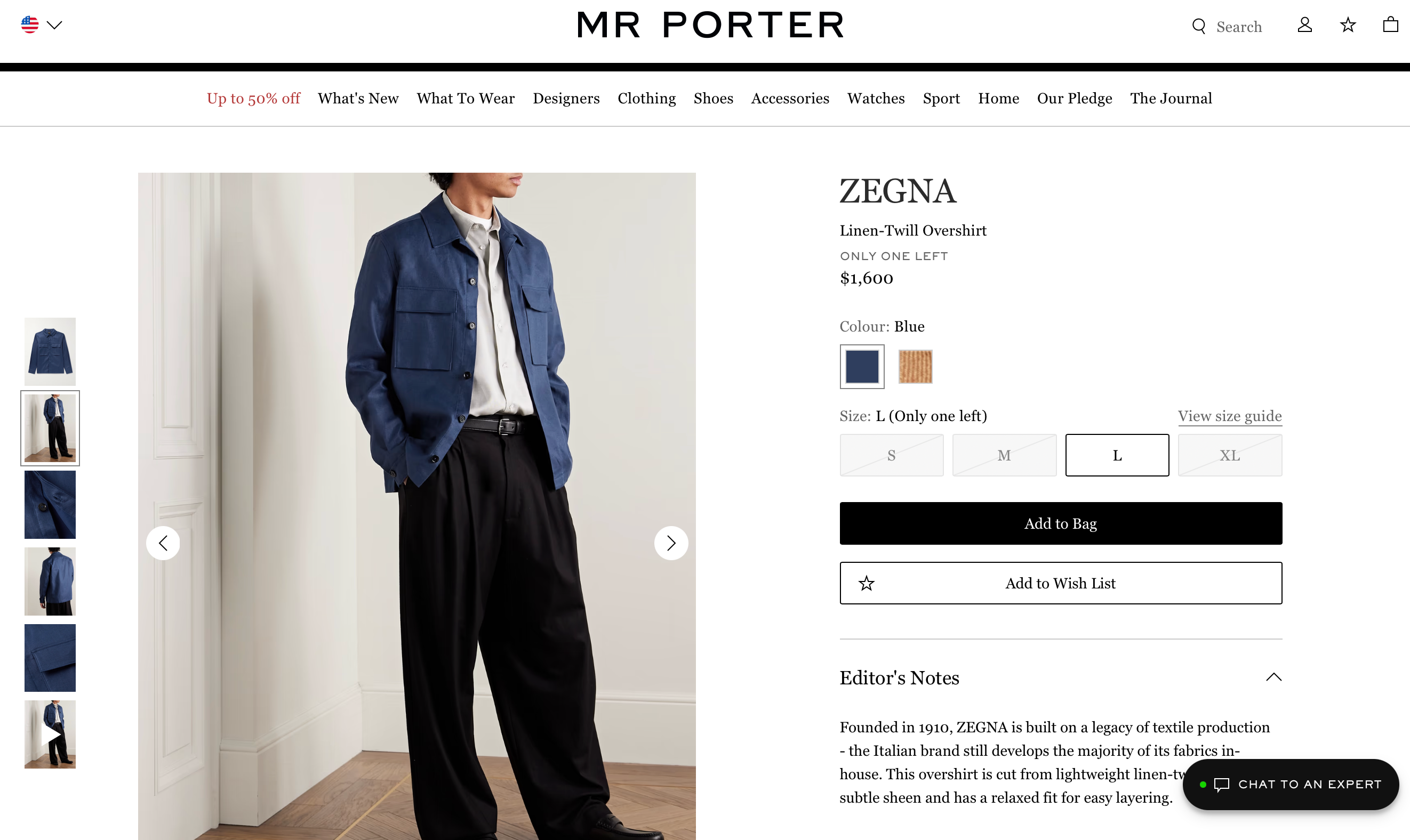Viewport: 1410px width, 840px height.
Task: Select size XL
Action: [x=1230, y=455]
